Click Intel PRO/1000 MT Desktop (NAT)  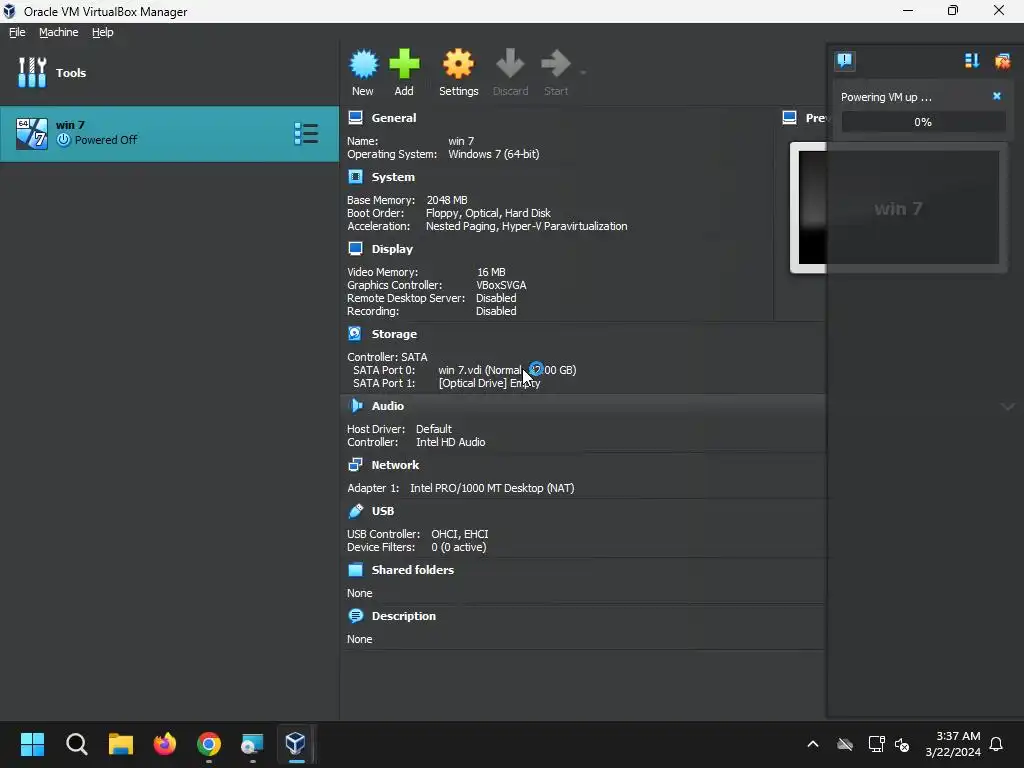tap(492, 488)
